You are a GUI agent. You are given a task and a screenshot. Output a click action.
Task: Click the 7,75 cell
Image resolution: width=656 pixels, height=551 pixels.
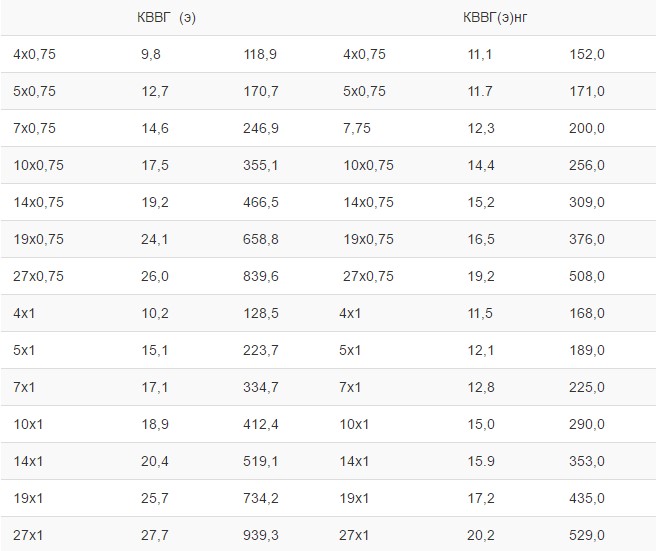(357, 129)
